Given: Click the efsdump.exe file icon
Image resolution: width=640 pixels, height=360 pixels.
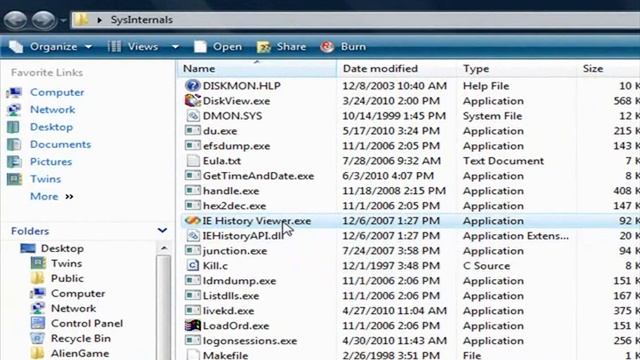Looking at the screenshot, I should (192, 146).
